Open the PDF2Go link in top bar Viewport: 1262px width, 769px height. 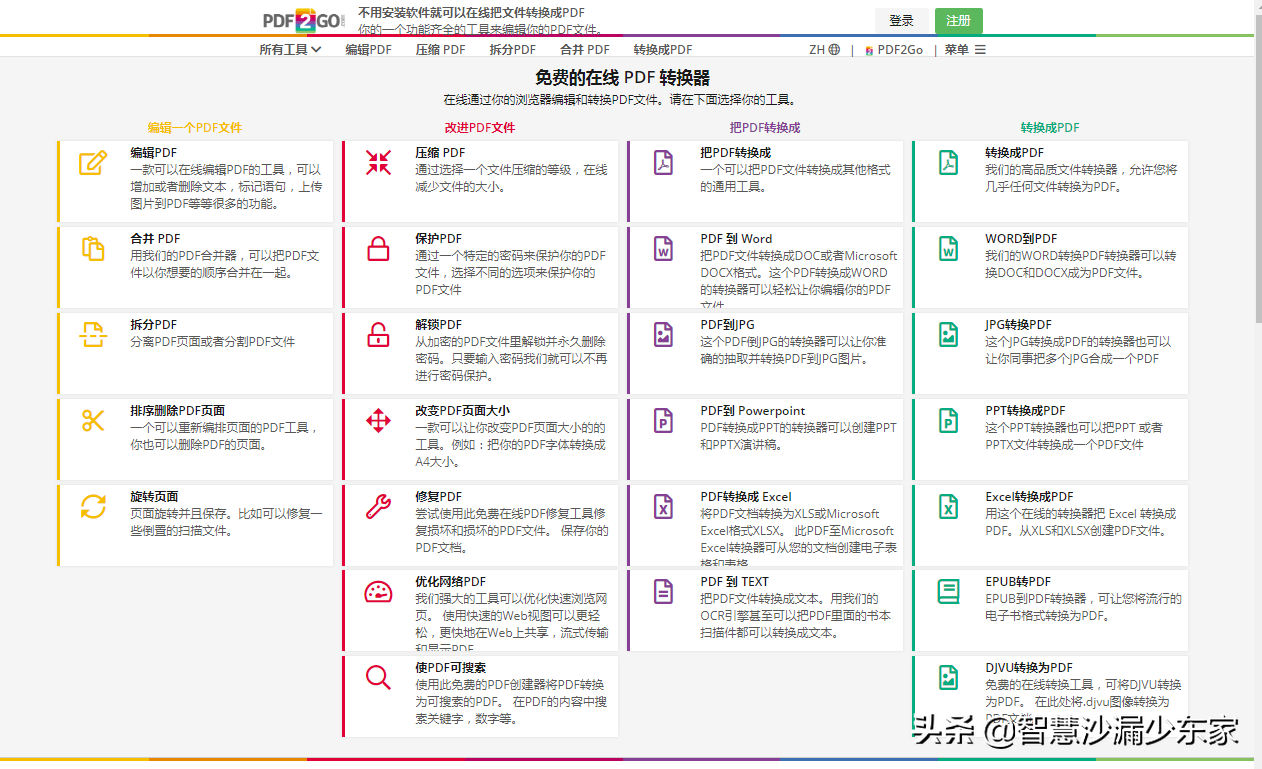tap(894, 49)
